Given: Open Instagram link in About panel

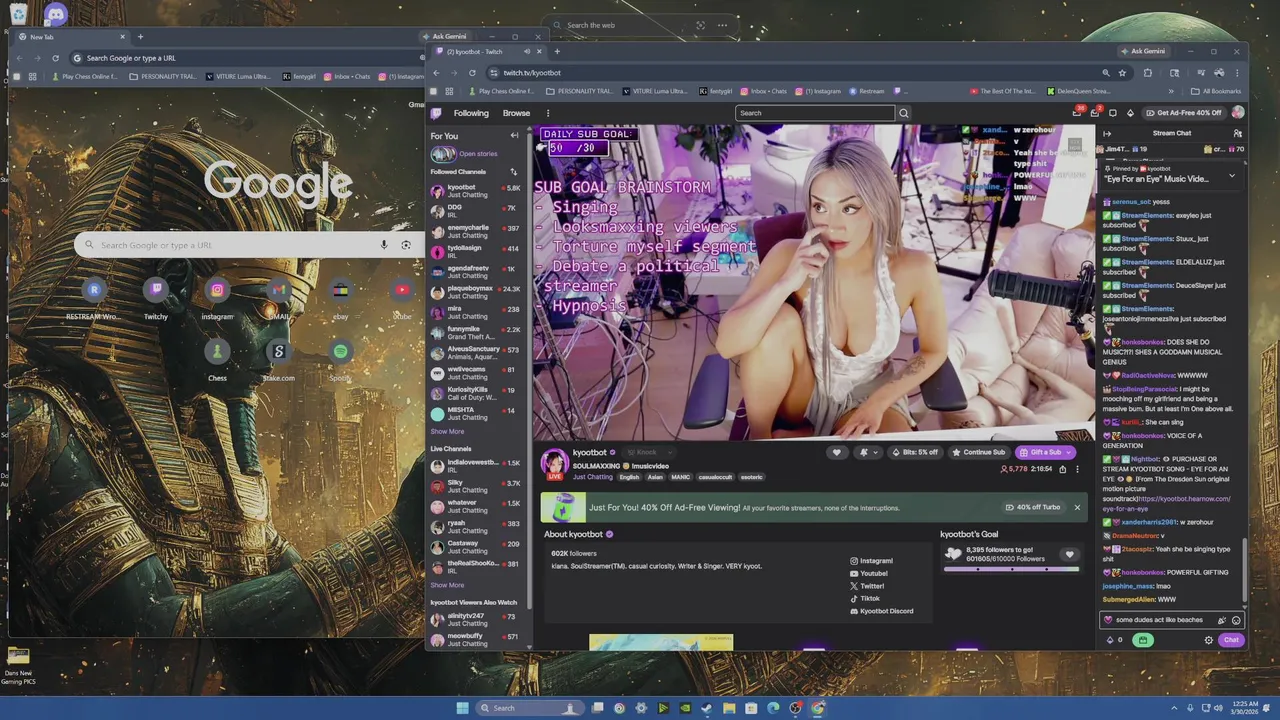Looking at the screenshot, I should [x=871, y=561].
